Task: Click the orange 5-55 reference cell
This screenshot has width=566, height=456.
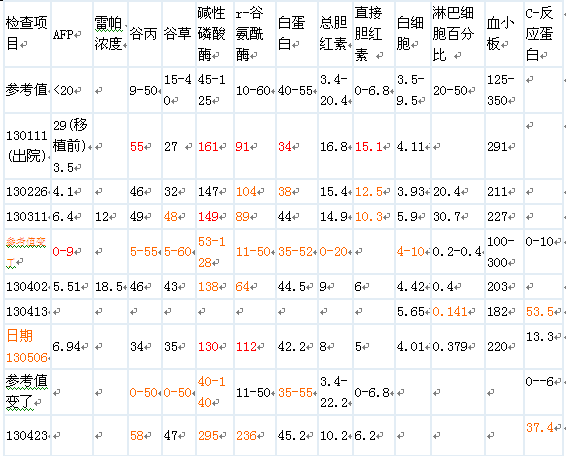Action: 145,251
